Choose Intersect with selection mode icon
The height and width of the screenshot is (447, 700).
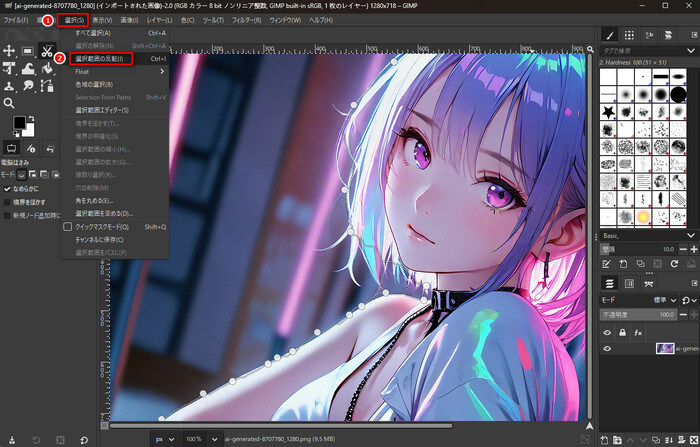tap(55, 175)
